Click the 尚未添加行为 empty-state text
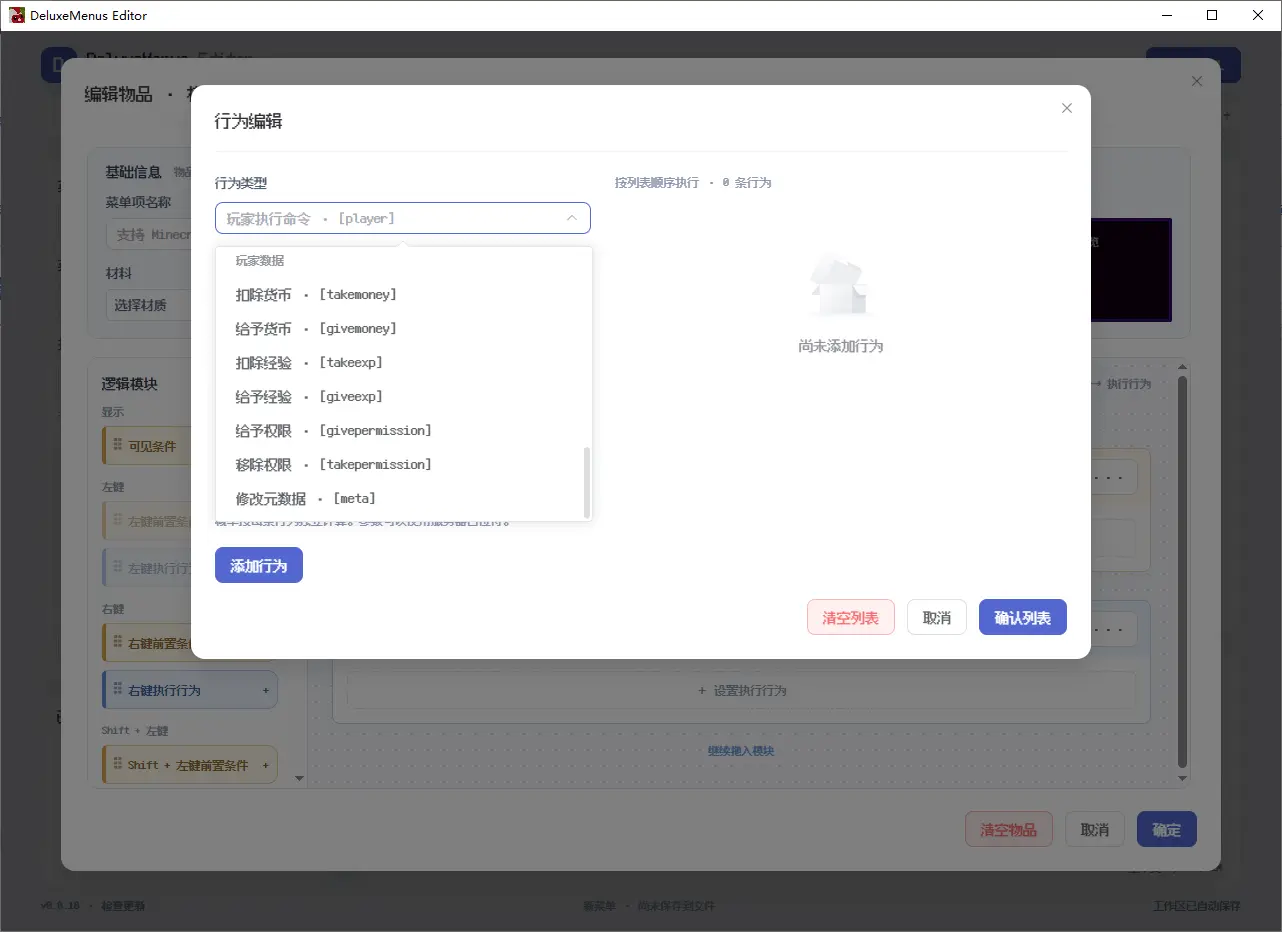This screenshot has width=1282, height=932. tap(841, 347)
